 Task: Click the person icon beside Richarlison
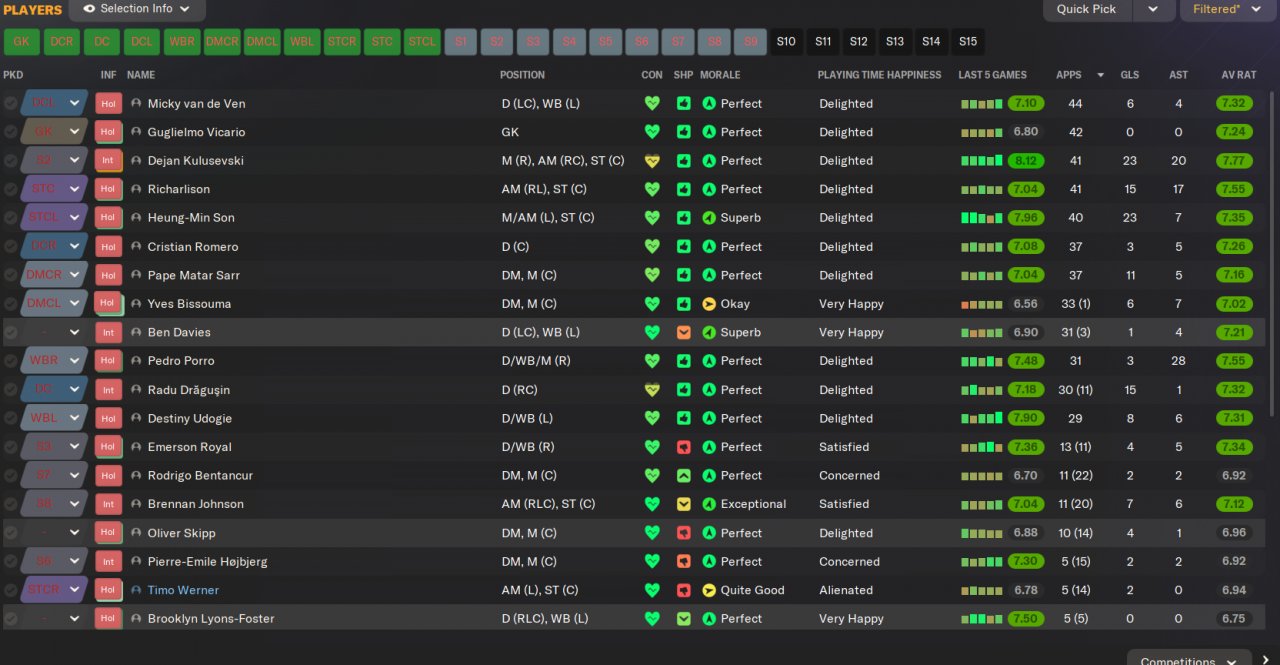point(136,189)
